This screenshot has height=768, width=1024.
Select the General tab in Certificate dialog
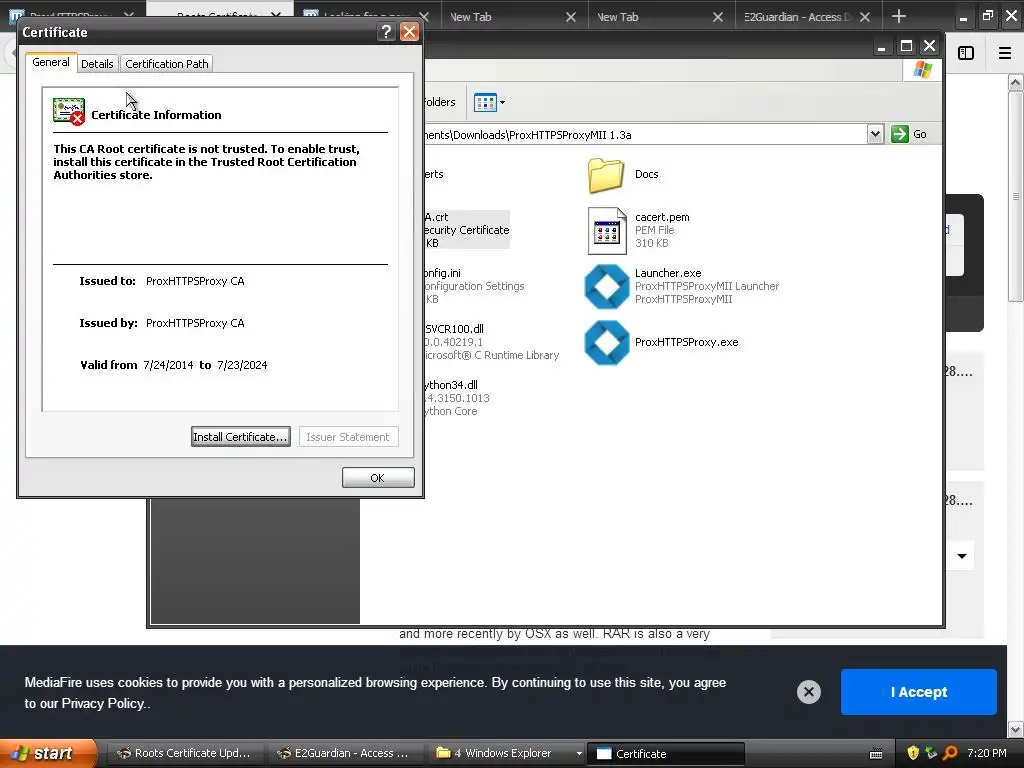pos(51,62)
